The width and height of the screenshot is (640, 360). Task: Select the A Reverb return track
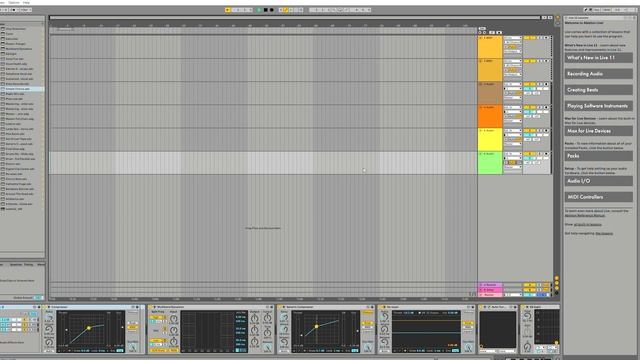tap(490, 284)
